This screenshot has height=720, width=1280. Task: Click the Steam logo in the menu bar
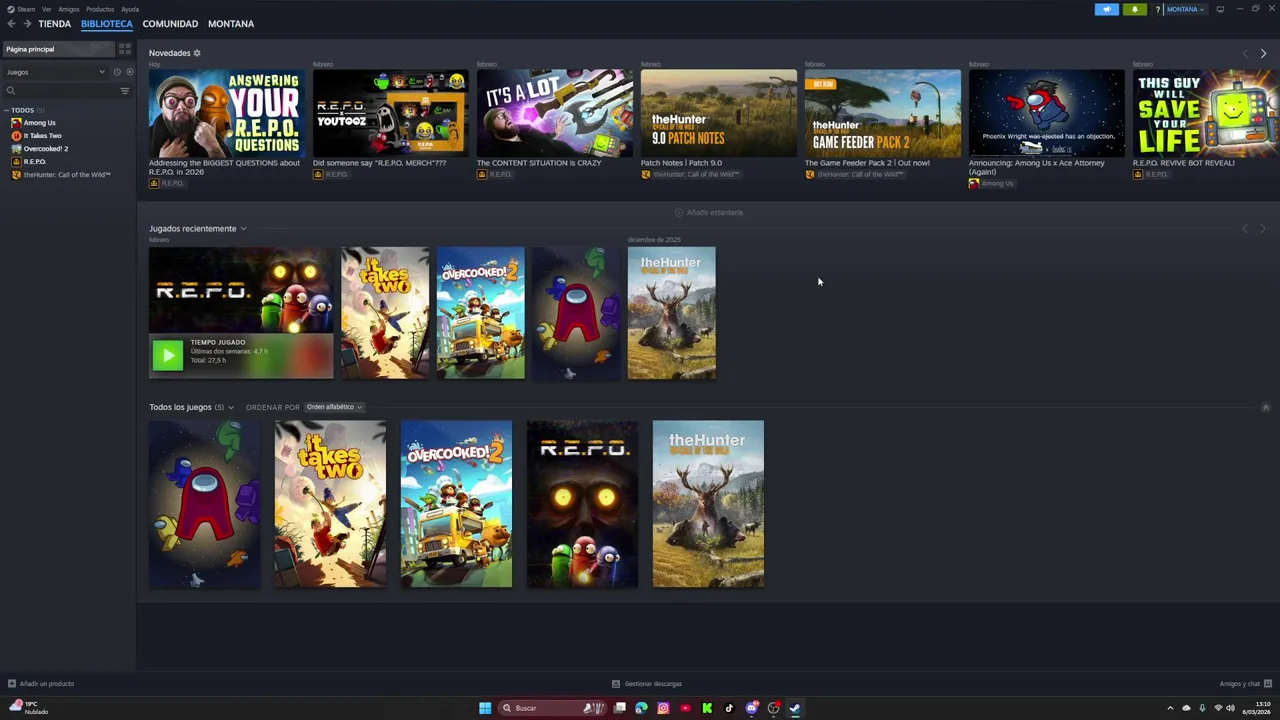click(11, 9)
